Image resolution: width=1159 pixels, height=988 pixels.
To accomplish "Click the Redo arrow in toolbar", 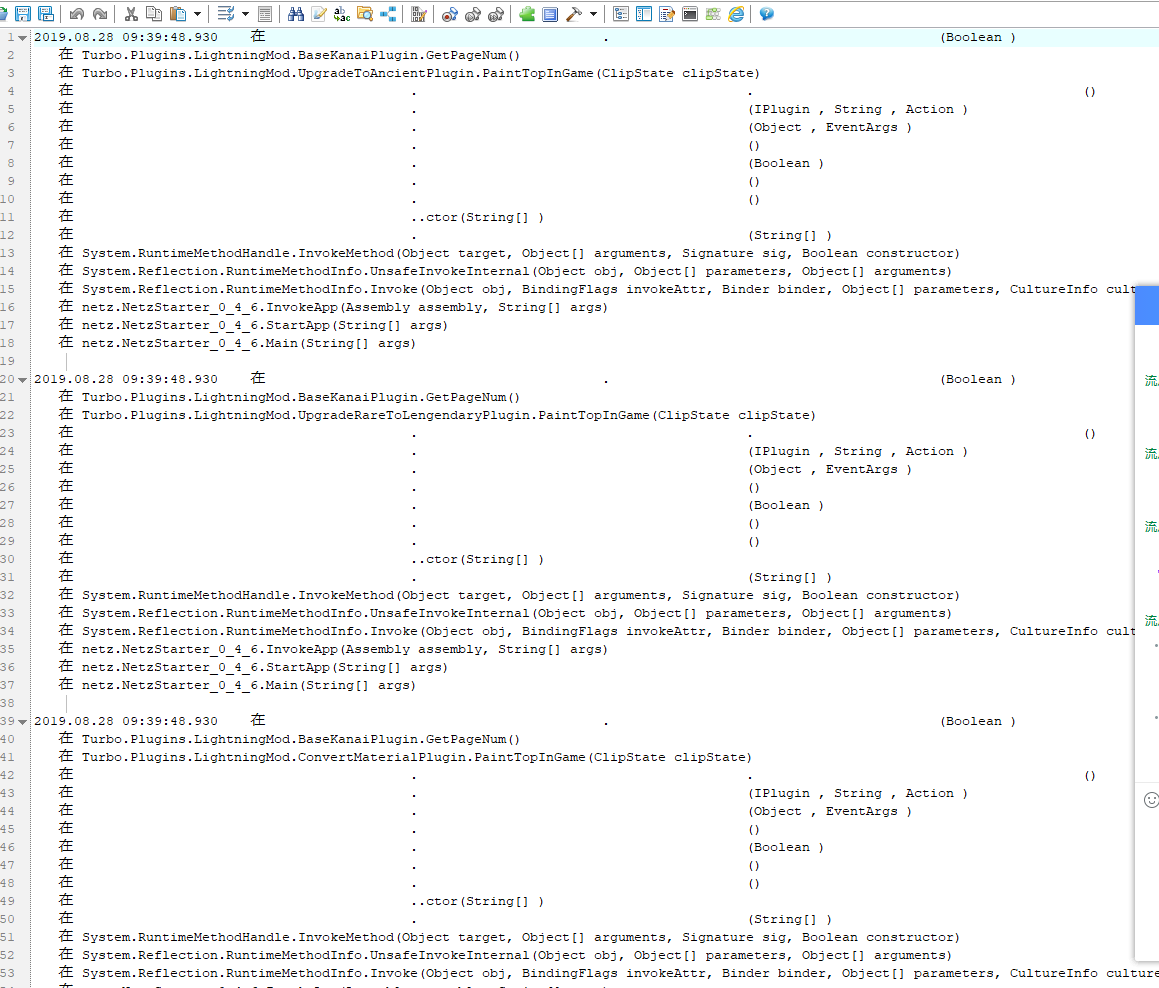I will click(99, 14).
